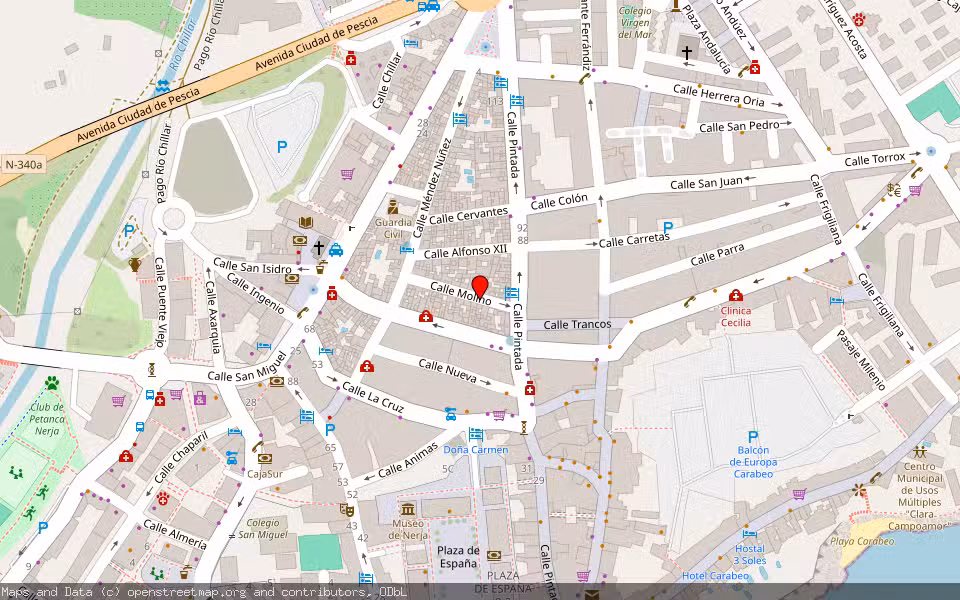
Task: Click the CajaSur bank icon
Action: click(x=264, y=458)
